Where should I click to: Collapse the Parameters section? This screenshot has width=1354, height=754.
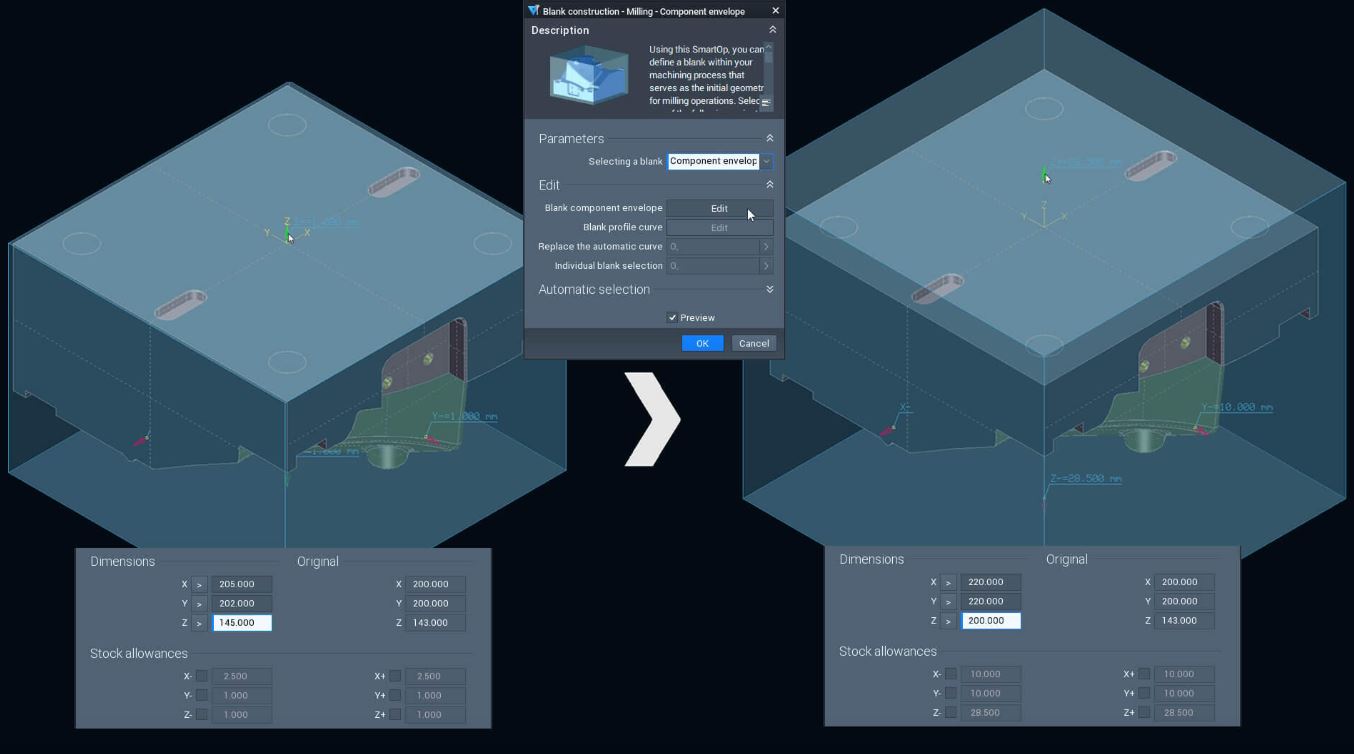pyautogui.click(x=769, y=139)
